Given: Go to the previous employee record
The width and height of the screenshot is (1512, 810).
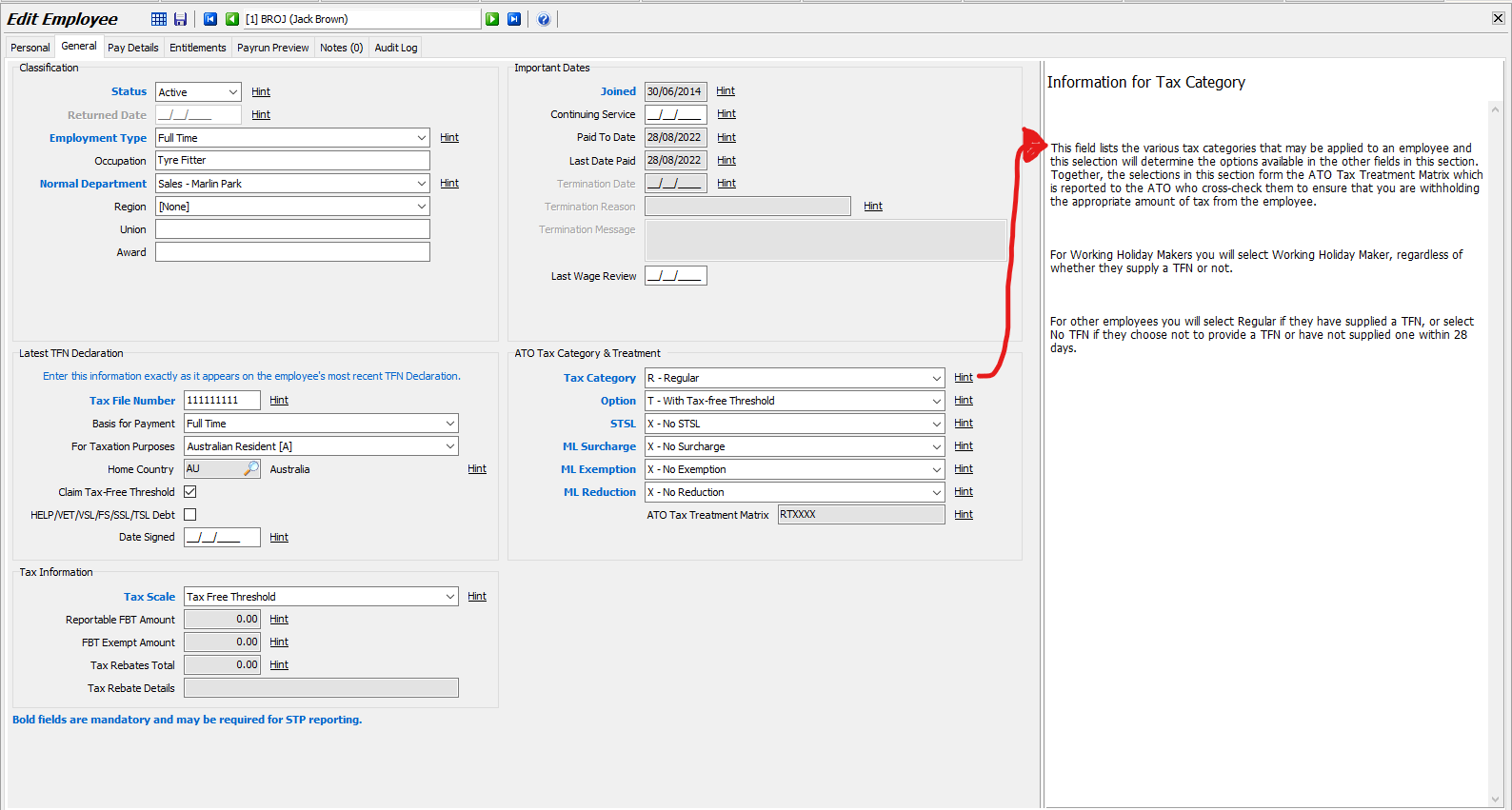Looking at the screenshot, I should click(x=231, y=19).
